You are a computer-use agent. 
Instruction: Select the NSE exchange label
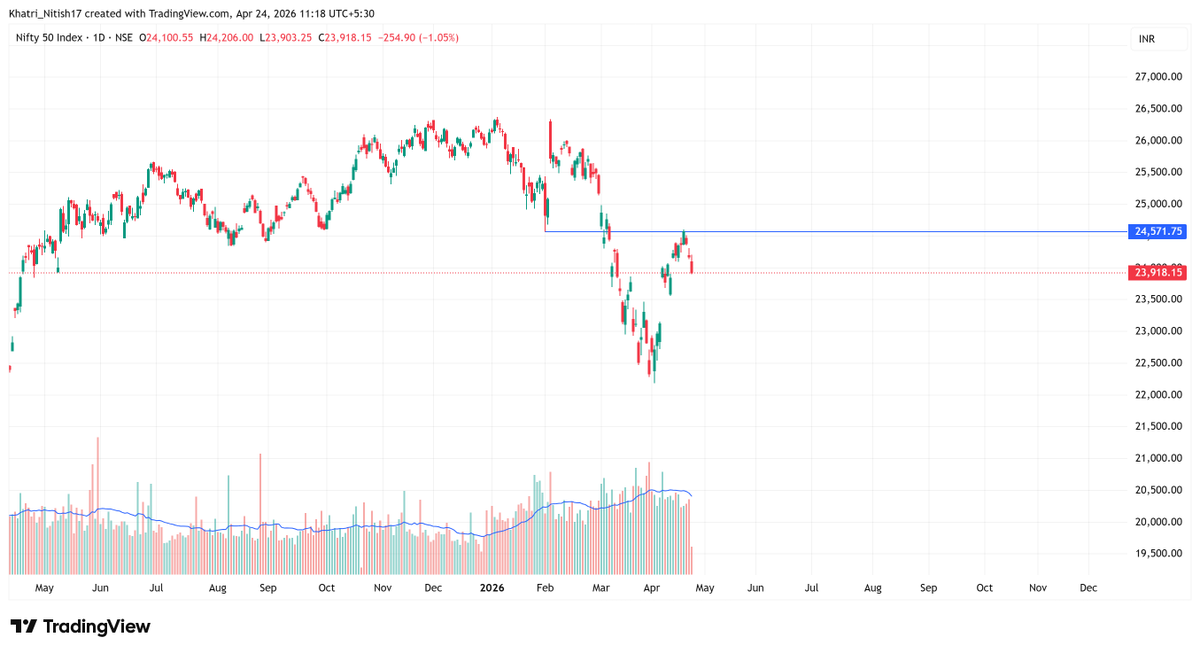coord(122,36)
